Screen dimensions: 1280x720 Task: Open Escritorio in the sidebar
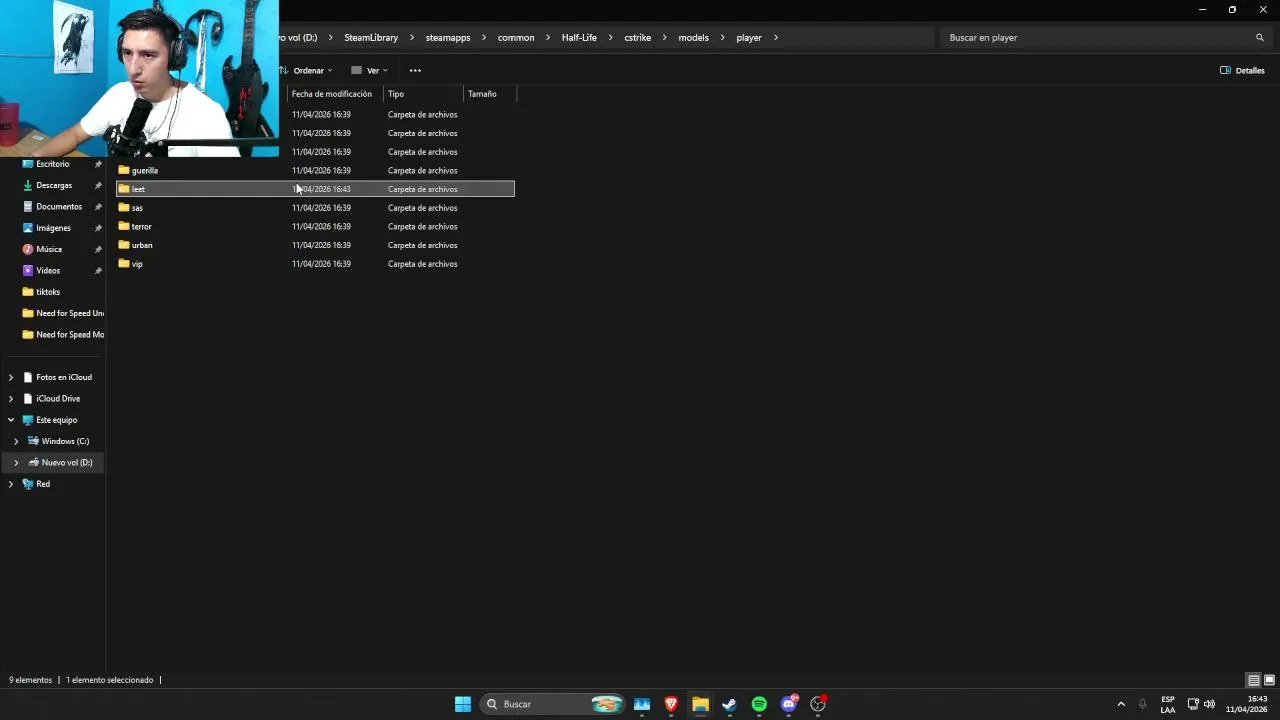pos(53,164)
